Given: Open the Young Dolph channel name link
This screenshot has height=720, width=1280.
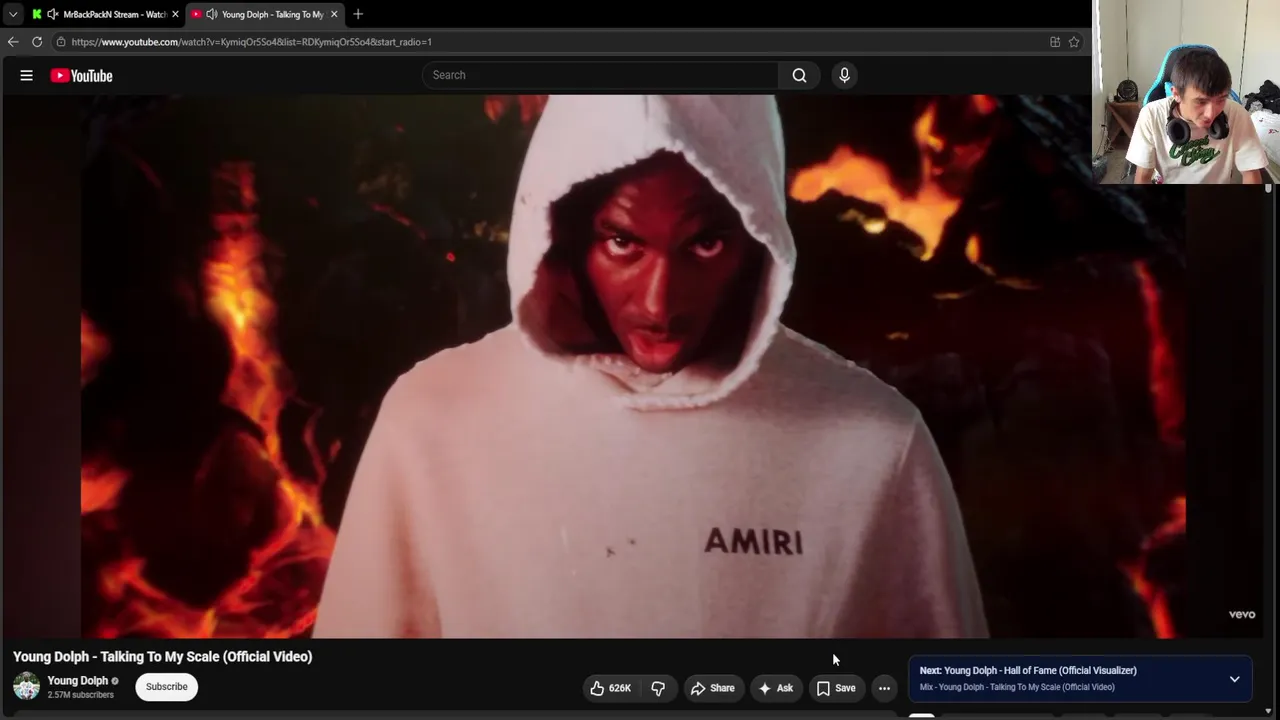Looking at the screenshot, I should [78, 681].
